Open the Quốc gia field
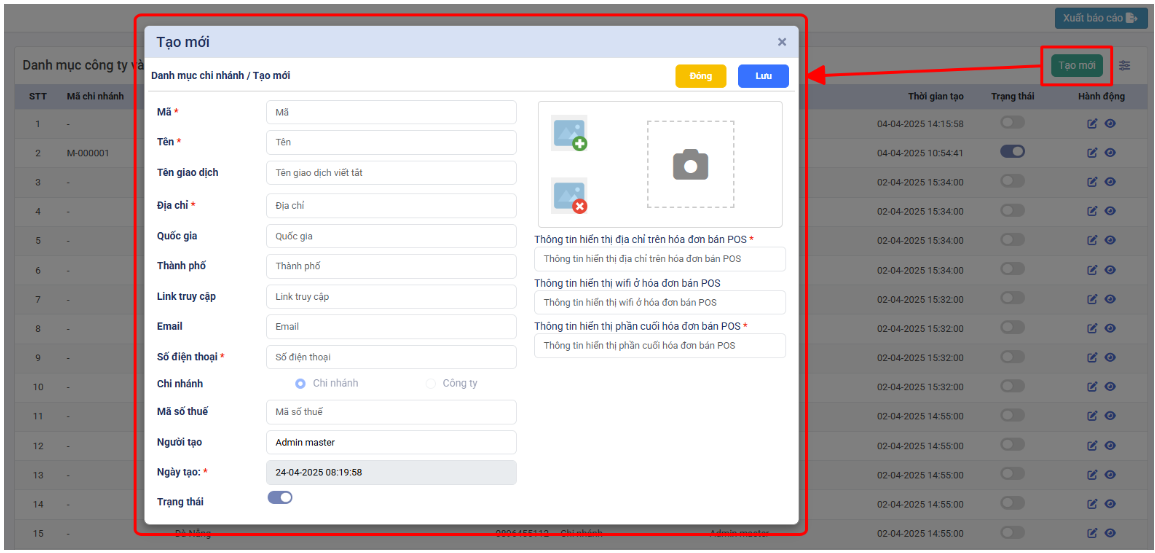The height and width of the screenshot is (553, 1155). (x=391, y=236)
